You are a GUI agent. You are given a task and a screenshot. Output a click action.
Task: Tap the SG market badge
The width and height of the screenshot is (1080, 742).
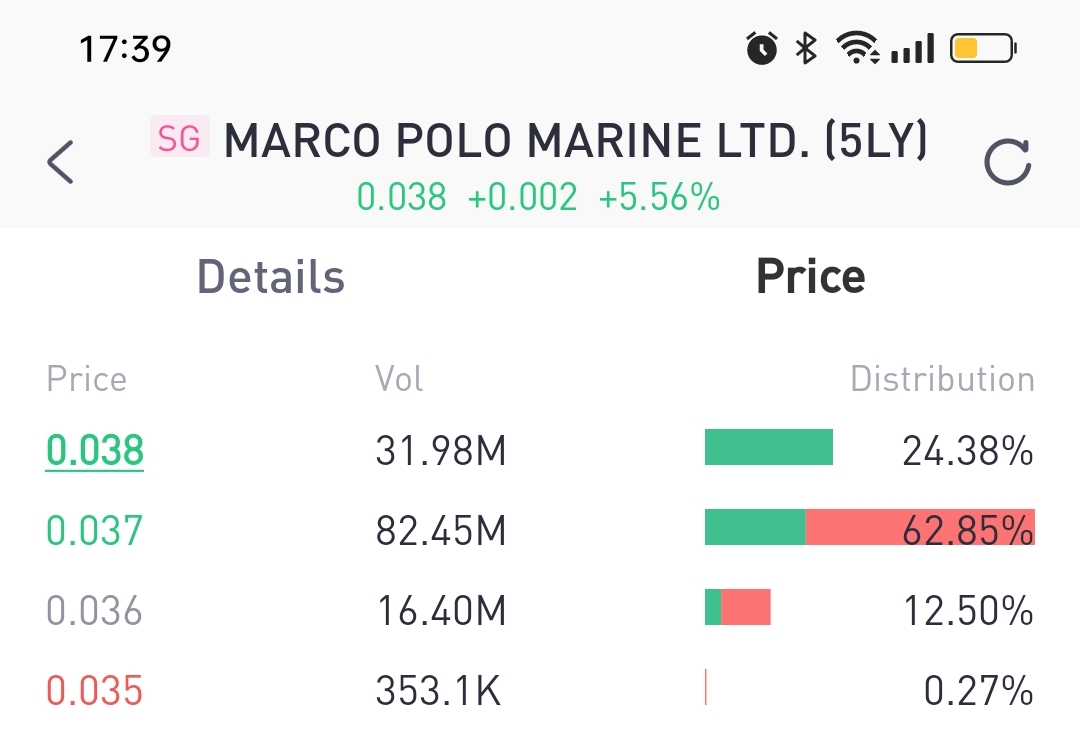pos(179,138)
